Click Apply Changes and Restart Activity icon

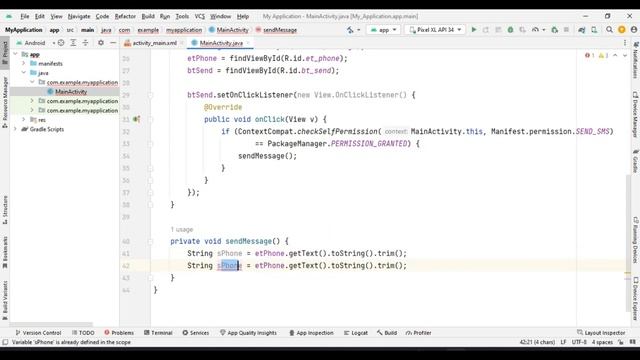pyautogui.click(x=486, y=30)
